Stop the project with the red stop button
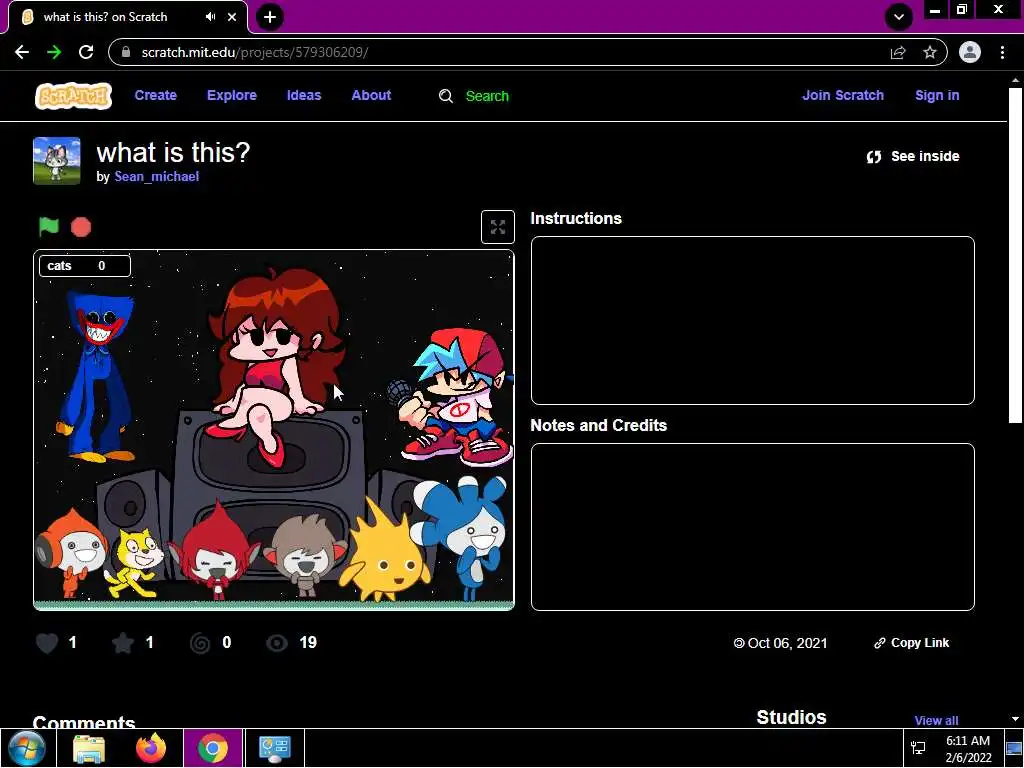The width and height of the screenshot is (1024, 768). [x=81, y=227]
